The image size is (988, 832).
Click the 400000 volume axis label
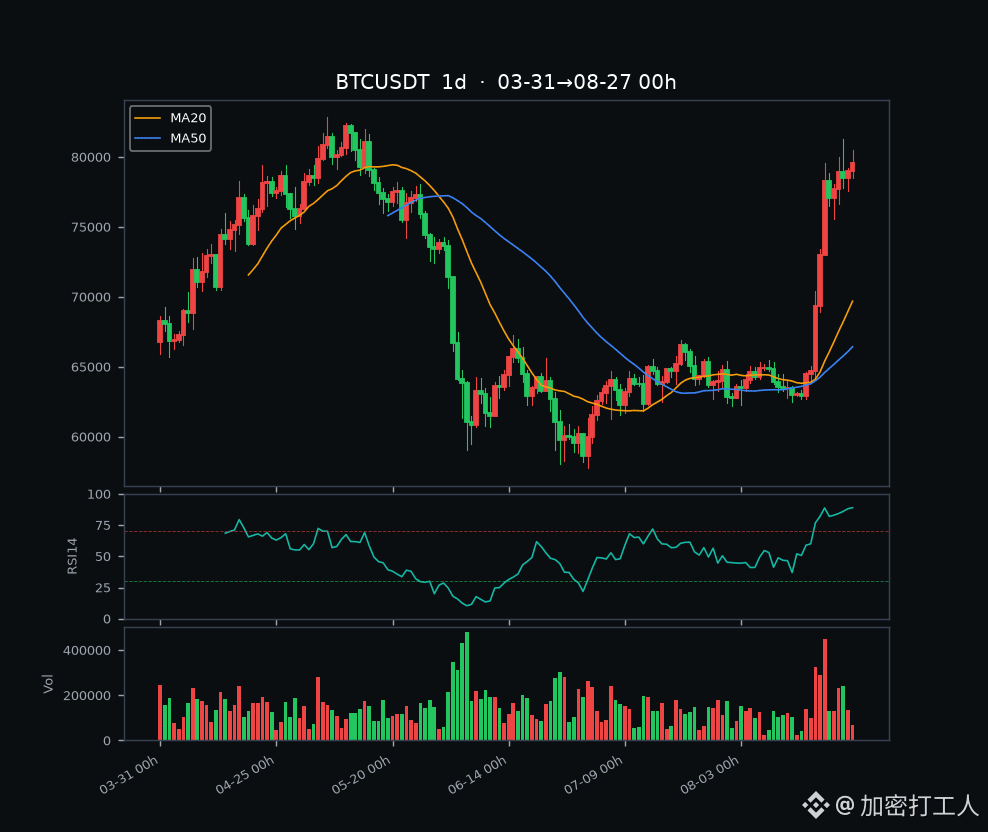(x=87, y=650)
